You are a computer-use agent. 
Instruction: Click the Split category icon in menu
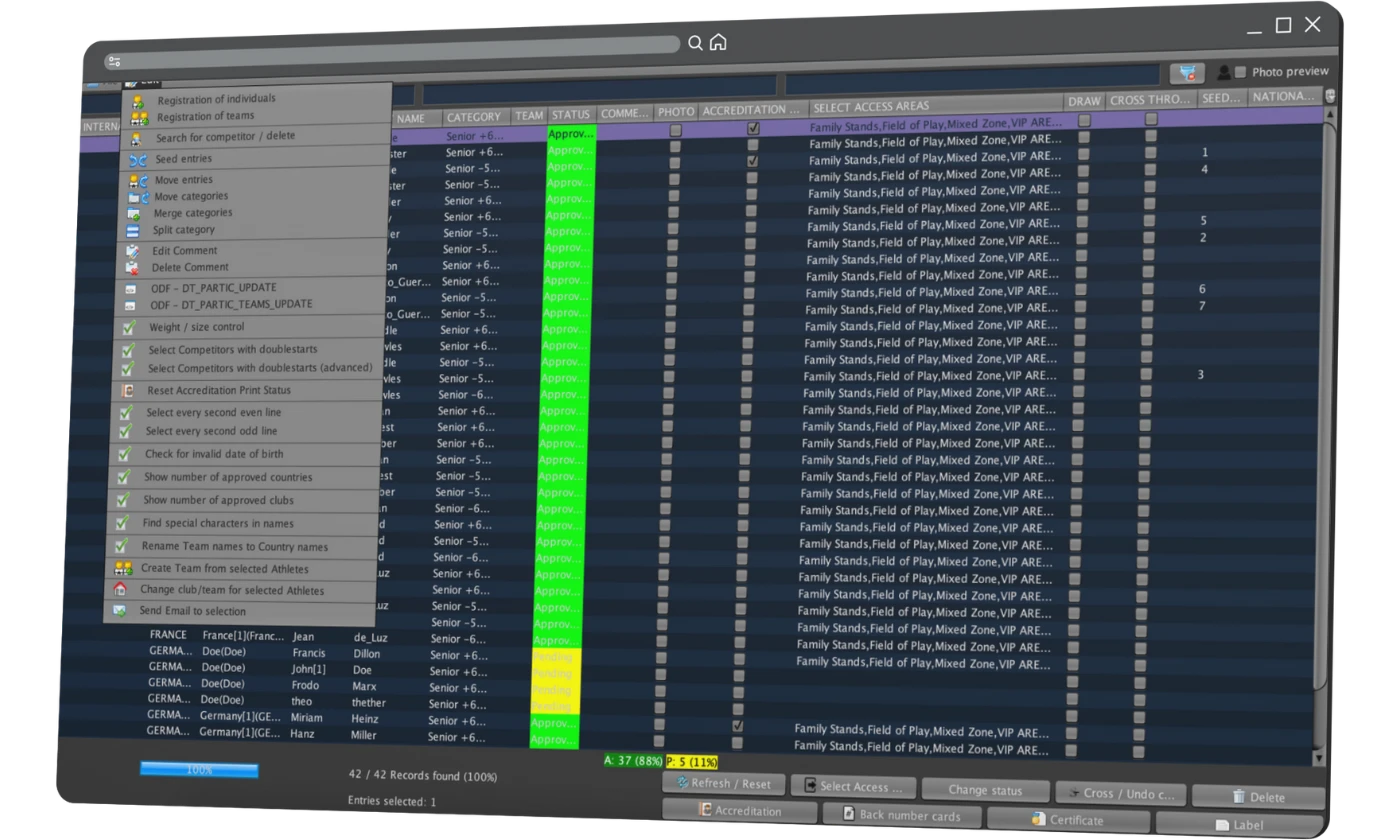point(134,230)
